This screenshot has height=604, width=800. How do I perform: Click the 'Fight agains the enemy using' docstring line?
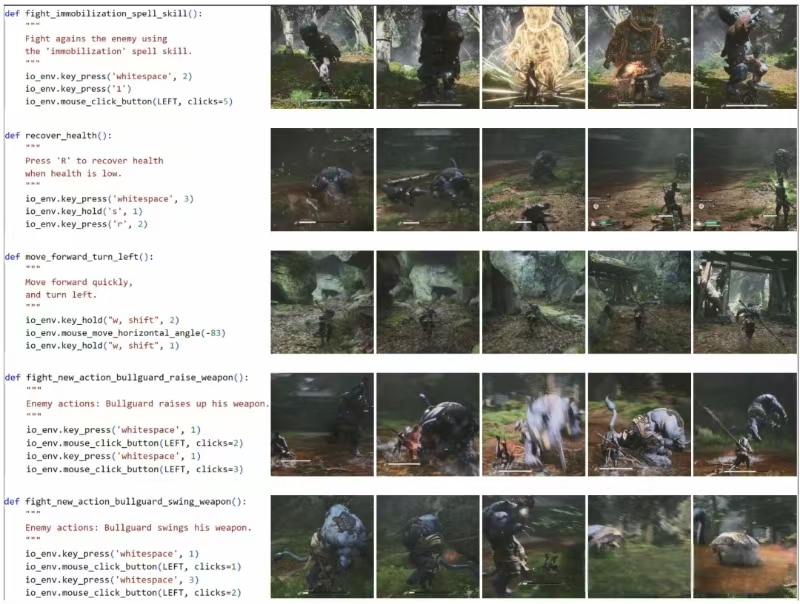point(96,39)
